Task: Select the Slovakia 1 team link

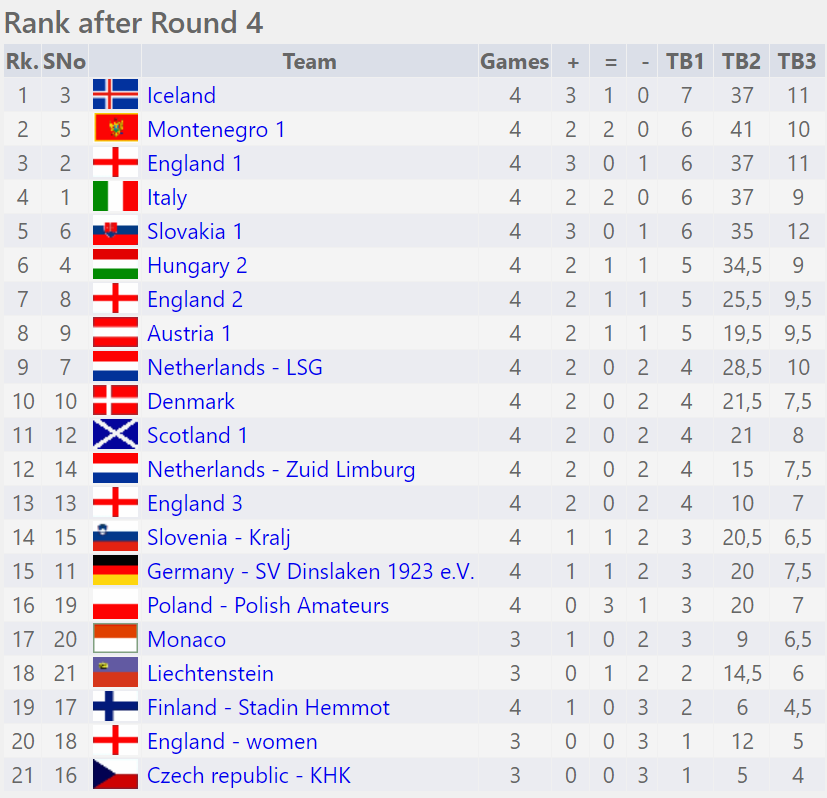Action: pos(195,231)
